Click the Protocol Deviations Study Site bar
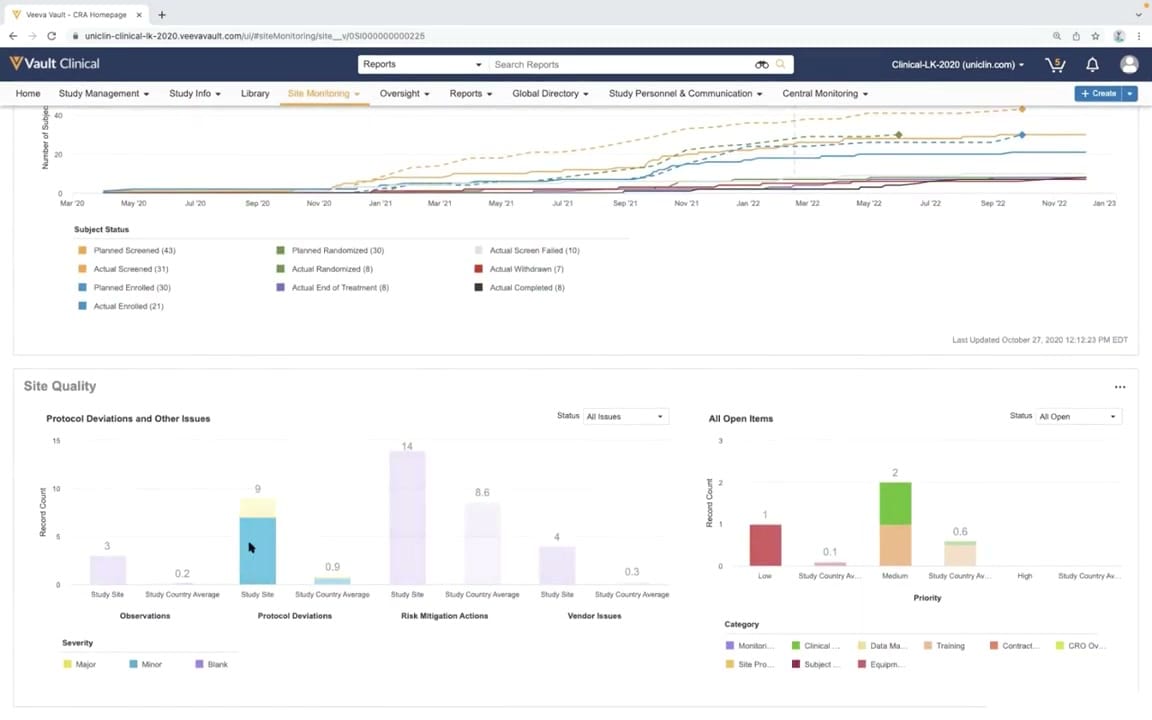The height and width of the screenshot is (720, 1152). tap(258, 541)
